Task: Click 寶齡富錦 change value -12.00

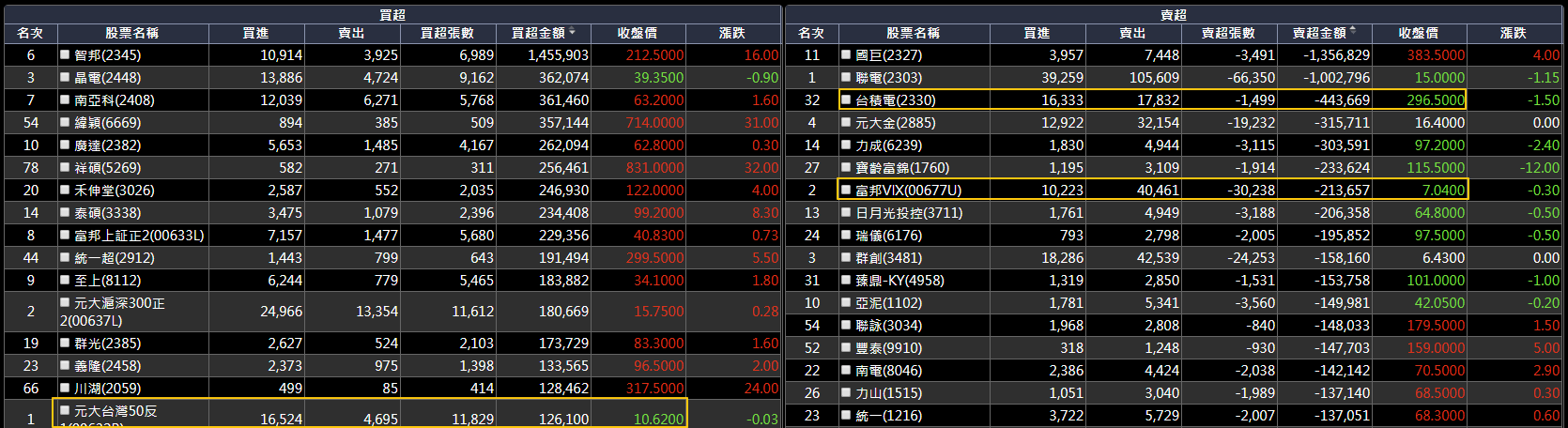Action: click(x=1541, y=168)
